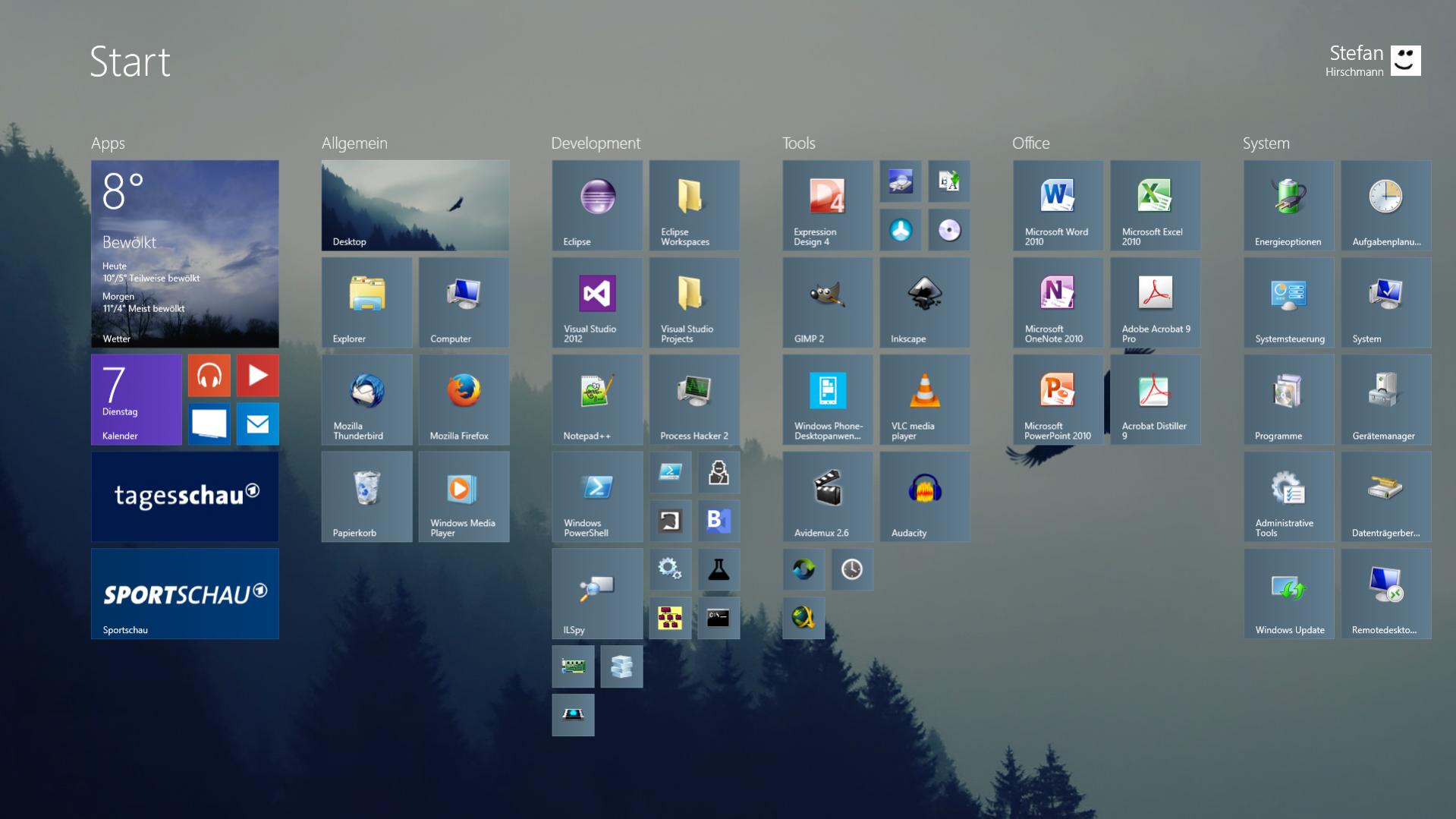Open the Kalender tile
Screen dimensions: 1456x819
[x=136, y=399]
